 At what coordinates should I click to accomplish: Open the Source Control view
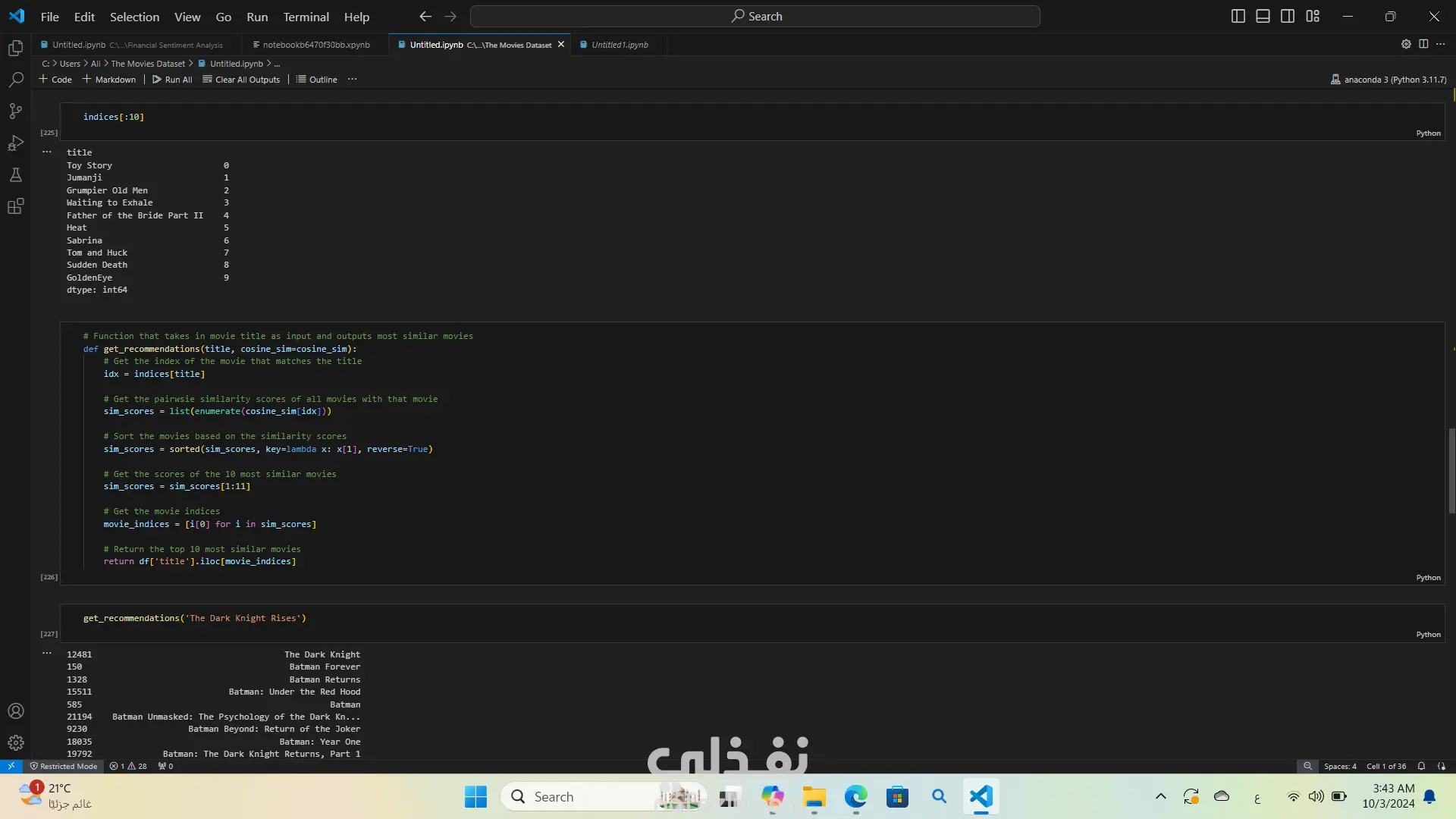click(15, 111)
